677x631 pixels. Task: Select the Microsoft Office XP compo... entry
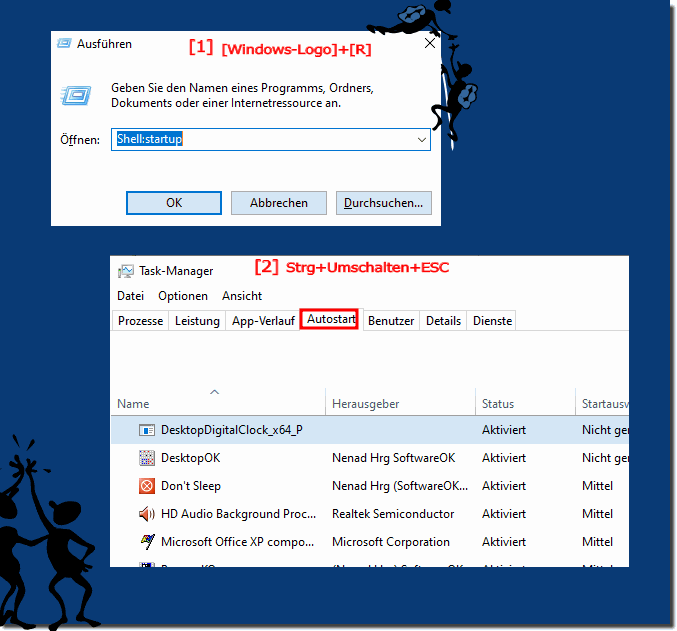pos(237,542)
